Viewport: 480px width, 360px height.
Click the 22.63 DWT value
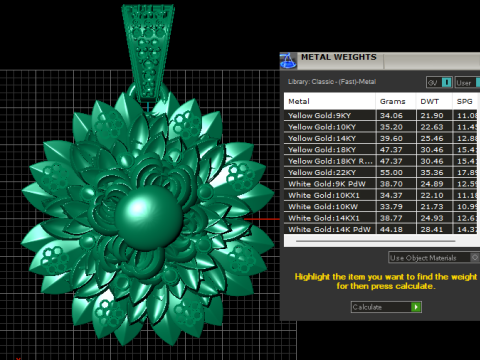(x=432, y=127)
